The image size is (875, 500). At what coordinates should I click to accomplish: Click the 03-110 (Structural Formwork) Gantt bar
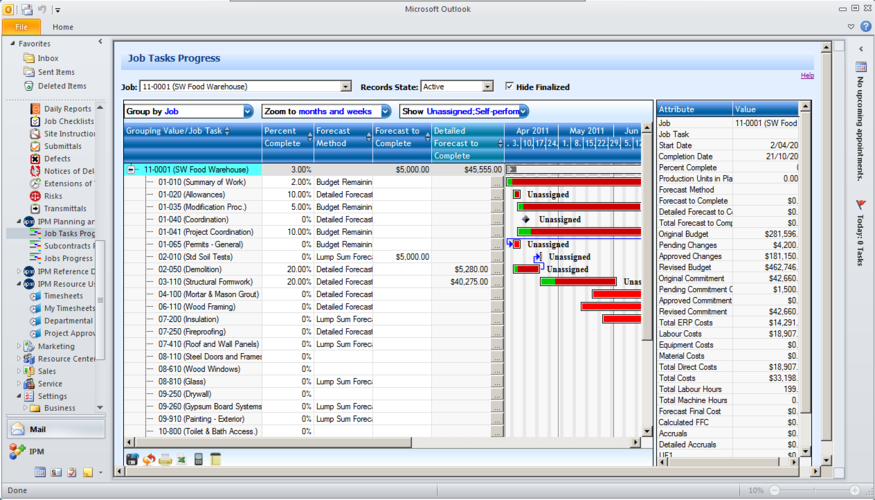(578, 282)
